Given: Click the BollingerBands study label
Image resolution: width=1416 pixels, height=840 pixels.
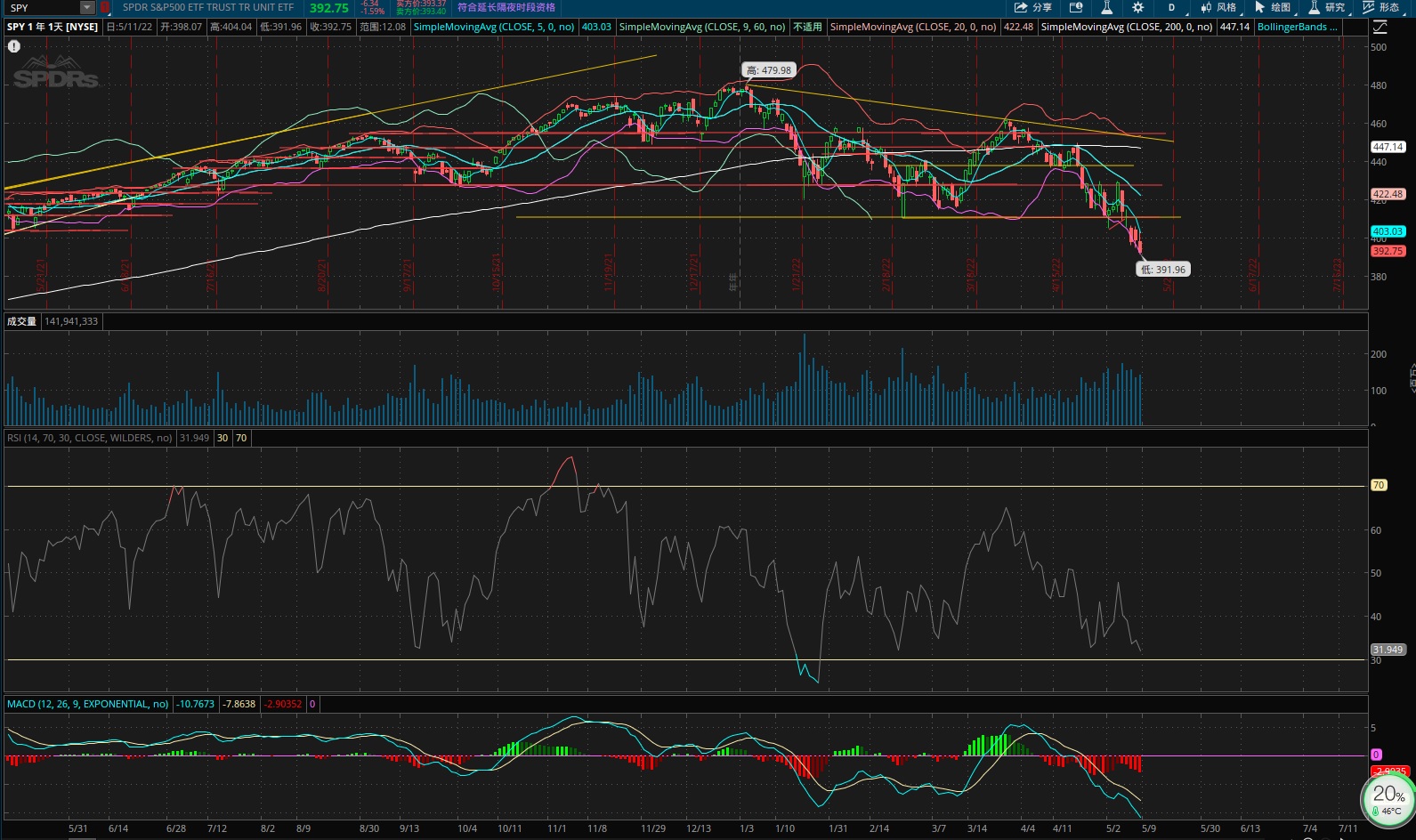Looking at the screenshot, I should pyautogui.click(x=1297, y=27).
